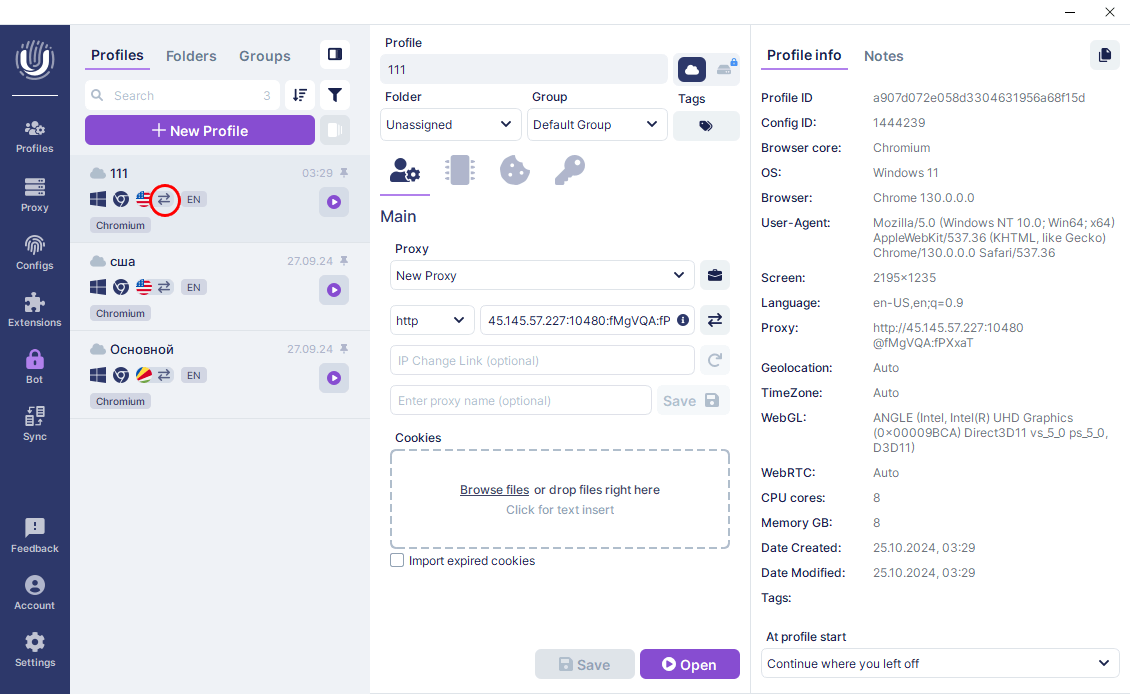Open the key settings tab icon
Image resolution: width=1130 pixels, height=694 pixels.
(x=569, y=170)
